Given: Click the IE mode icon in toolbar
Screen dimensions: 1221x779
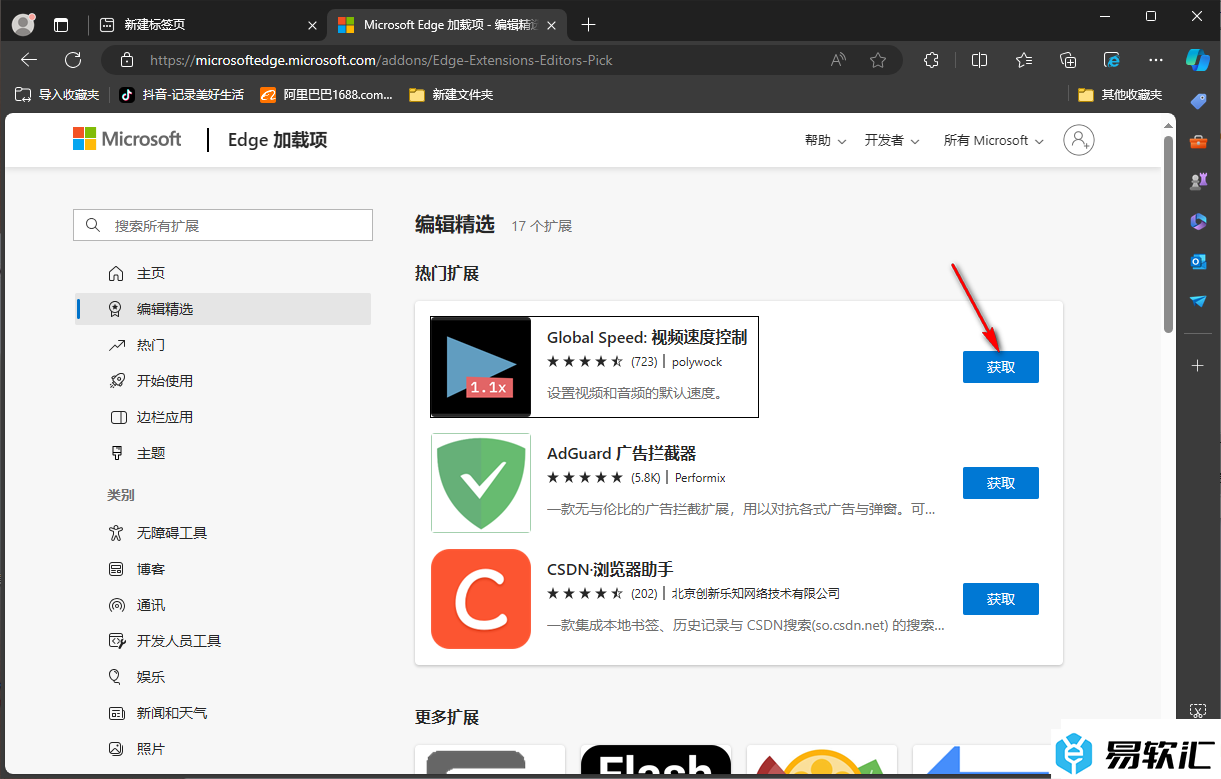Looking at the screenshot, I should click(x=1112, y=60).
